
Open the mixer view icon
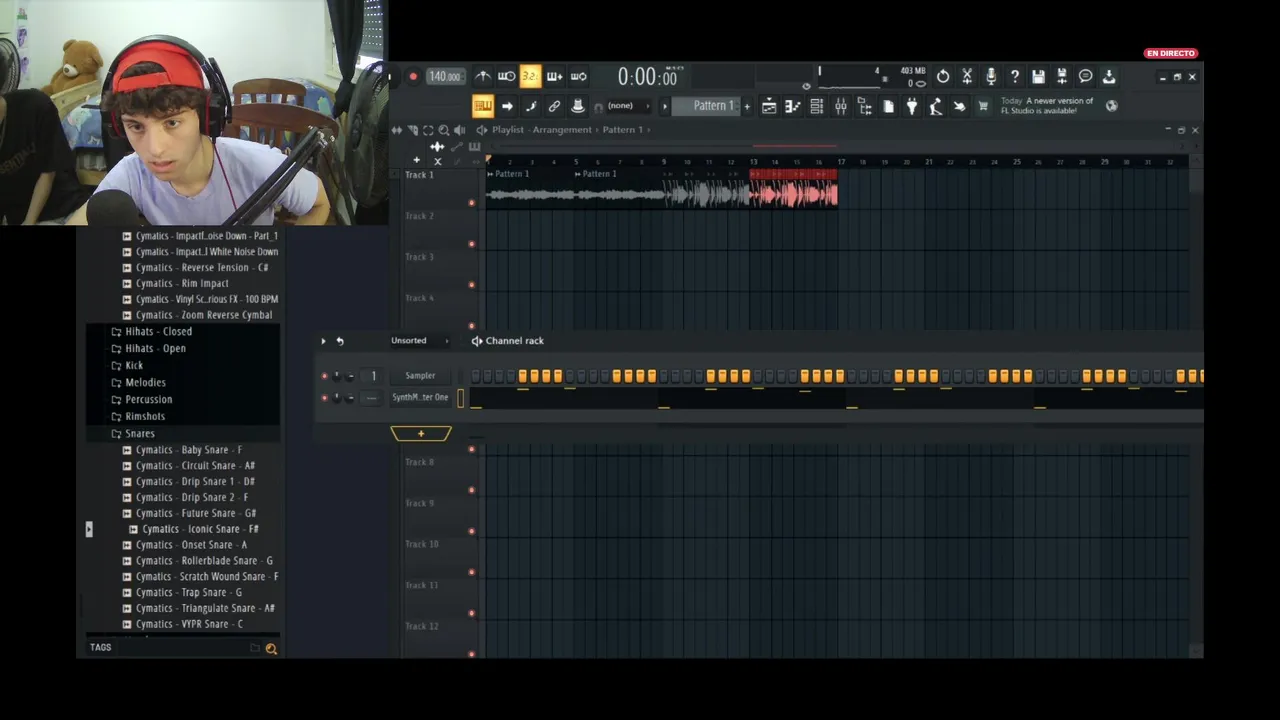point(841,106)
